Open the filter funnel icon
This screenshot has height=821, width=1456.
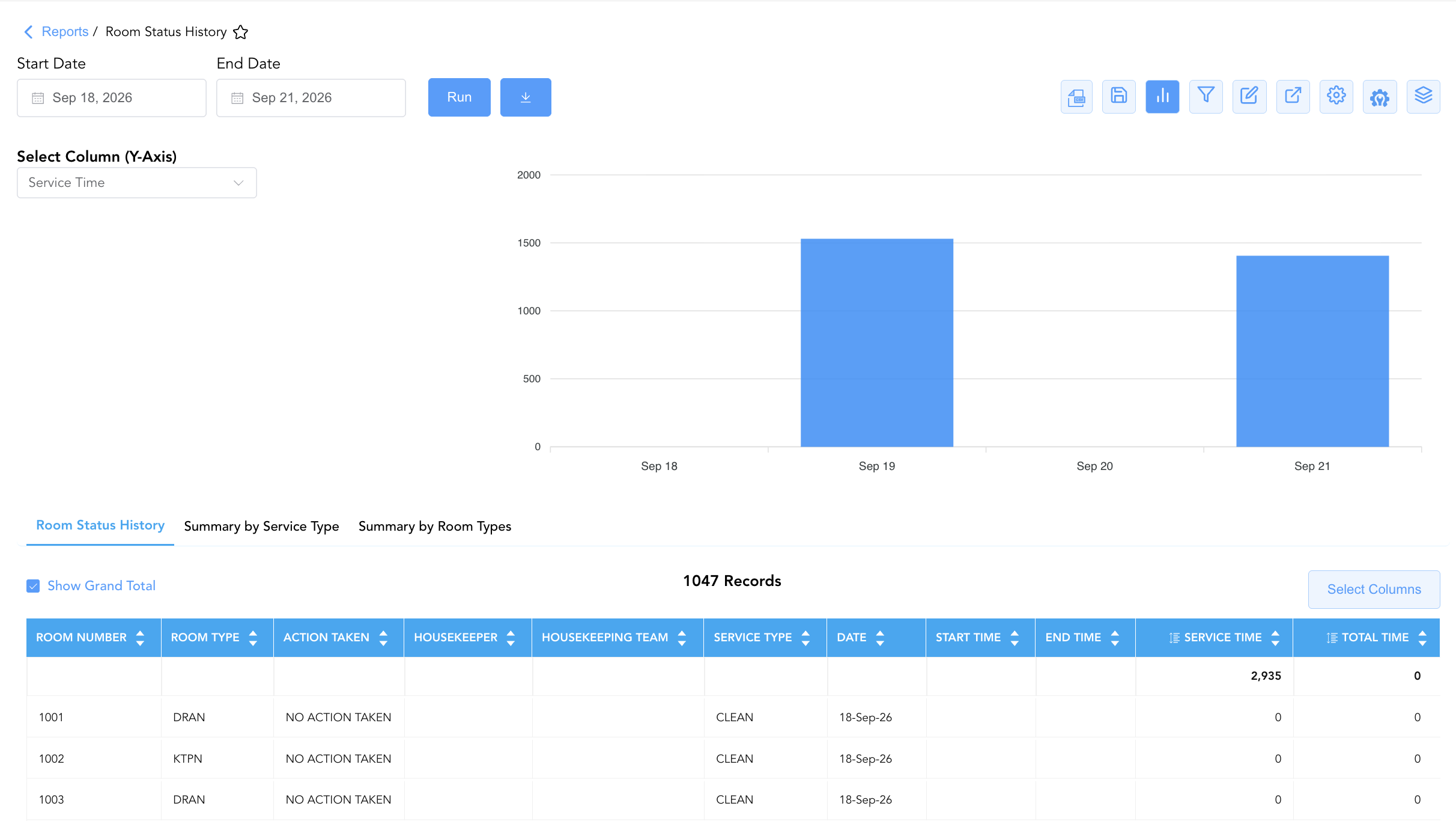click(x=1206, y=97)
